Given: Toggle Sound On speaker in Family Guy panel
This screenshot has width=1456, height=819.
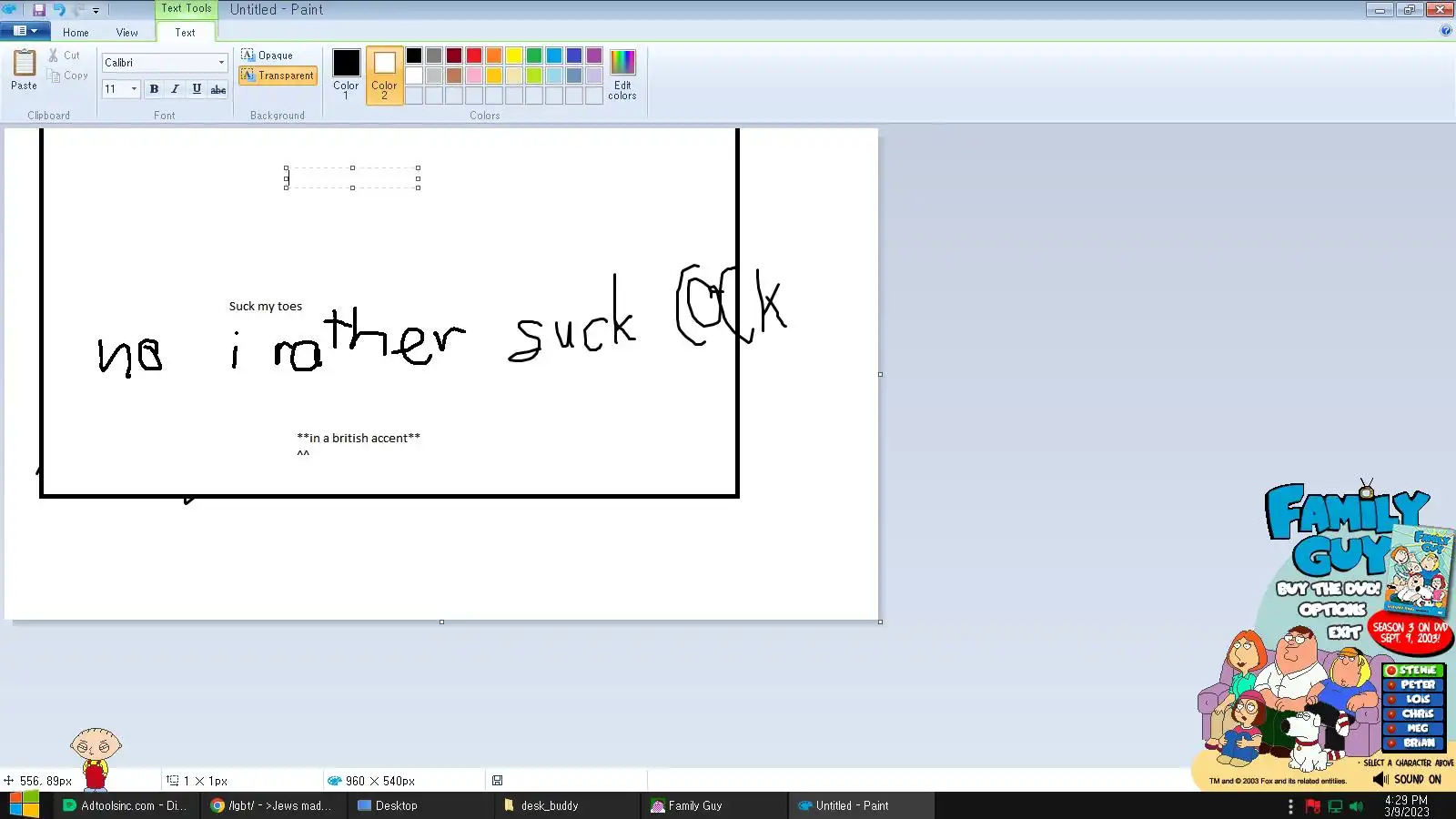Looking at the screenshot, I should [x=1408, y=780].
